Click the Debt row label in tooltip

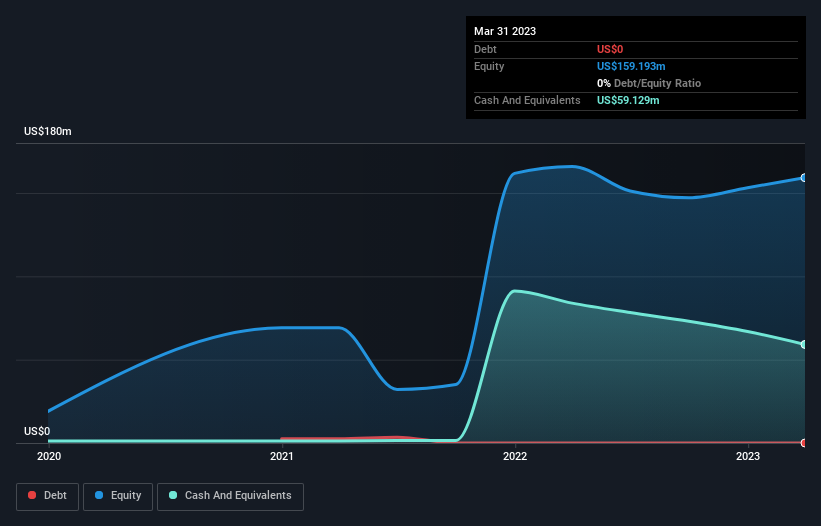485,49
